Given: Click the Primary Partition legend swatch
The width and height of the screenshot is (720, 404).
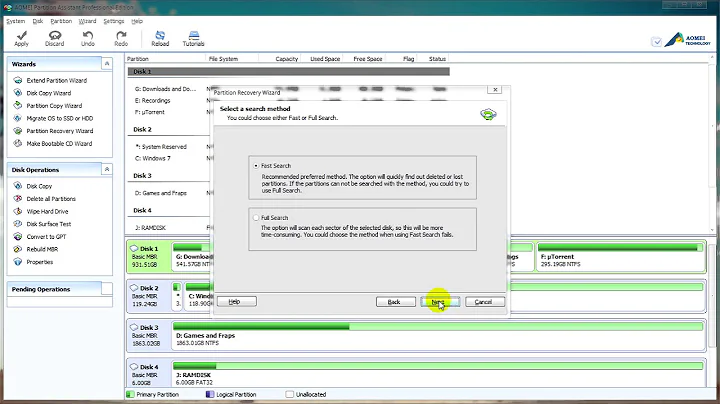Looking at the screenshot, I should (x=130, y=394).
